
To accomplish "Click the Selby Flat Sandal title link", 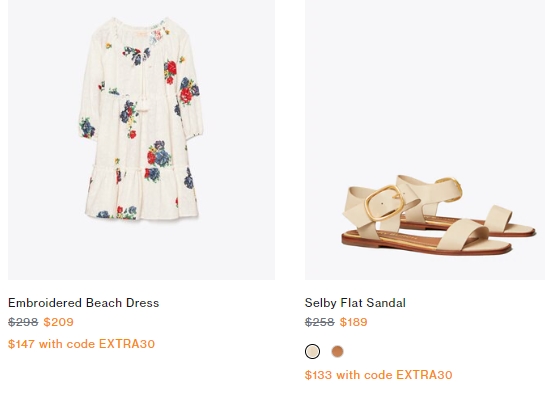I will [355, 303].
